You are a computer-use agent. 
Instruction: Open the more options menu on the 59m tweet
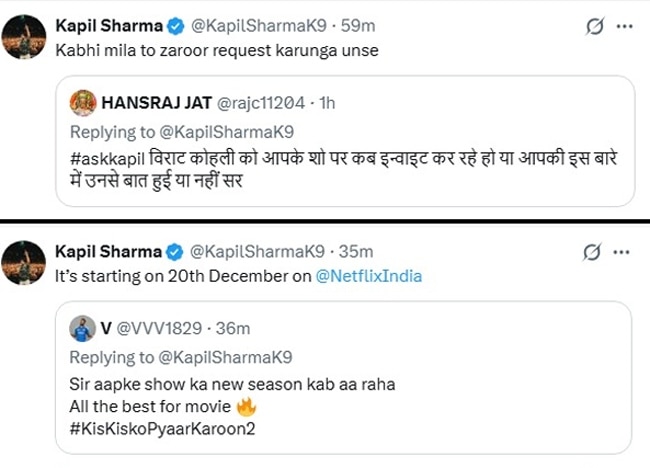[x=624, y=27]
